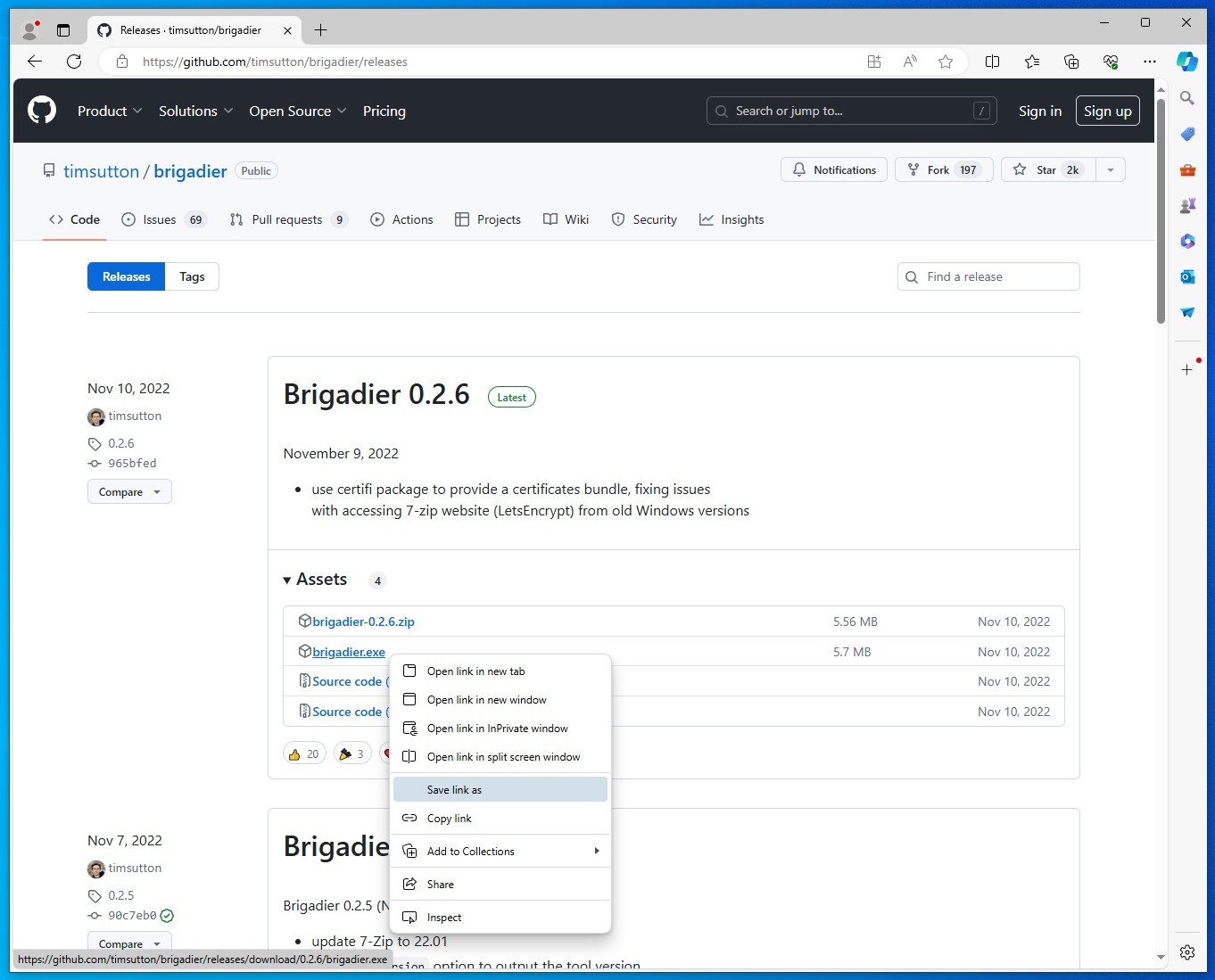The height and width of the screenshot is (980, 1215).
Task: Expand the Open Source menu
Action: (298, 111)
